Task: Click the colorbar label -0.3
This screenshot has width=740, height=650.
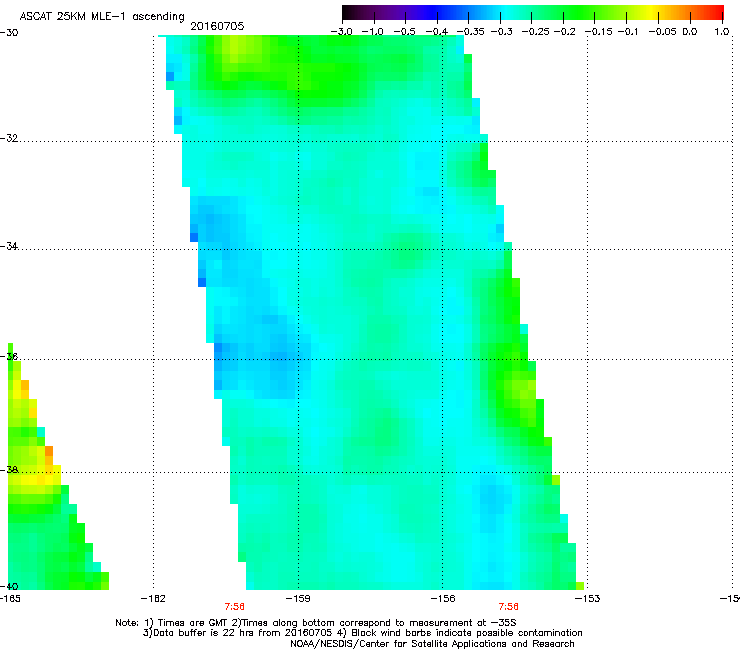Action: [501, 32]
